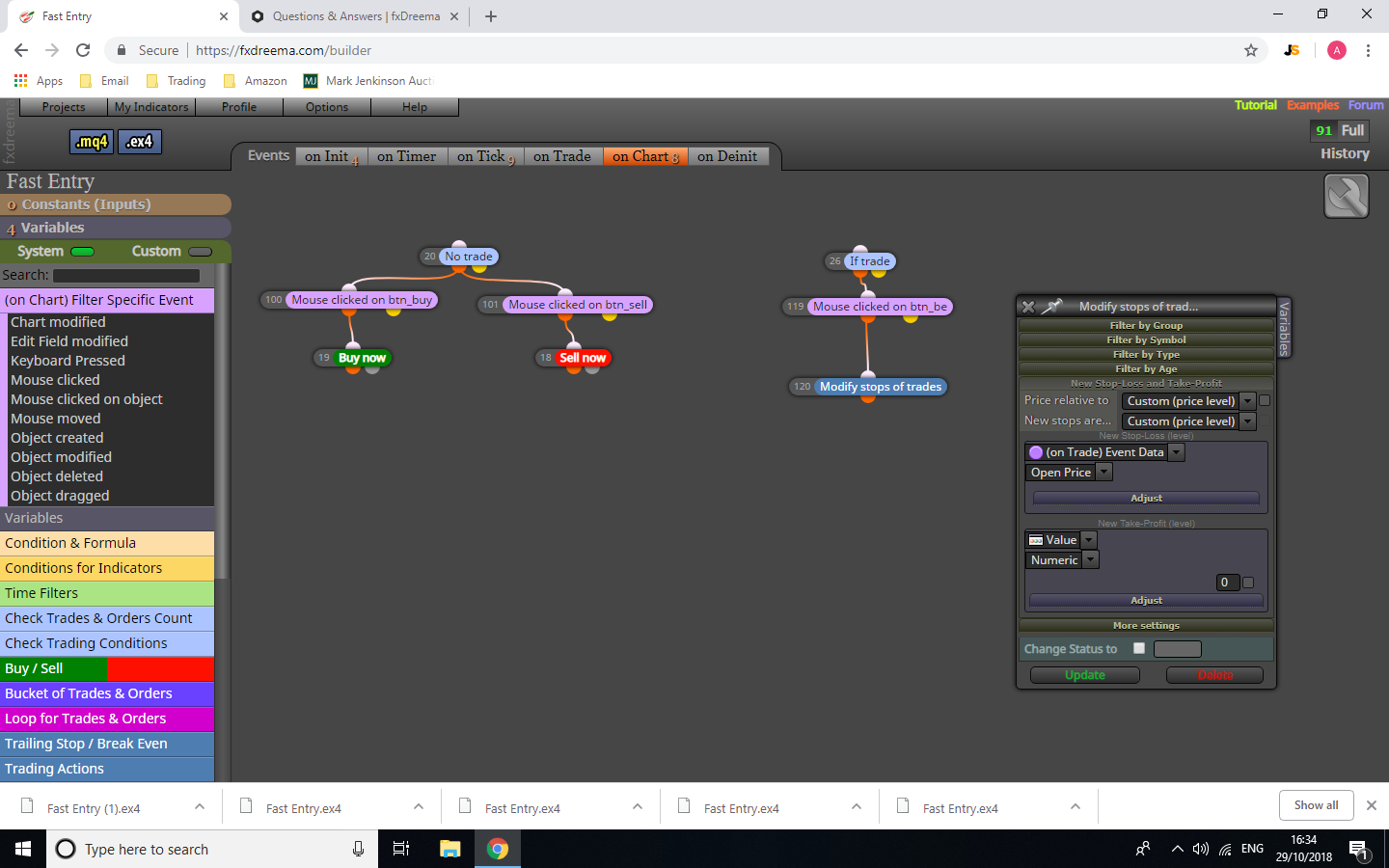
Task: Tick the checkbox beside Price relative to
Action: pos(1265,400)
